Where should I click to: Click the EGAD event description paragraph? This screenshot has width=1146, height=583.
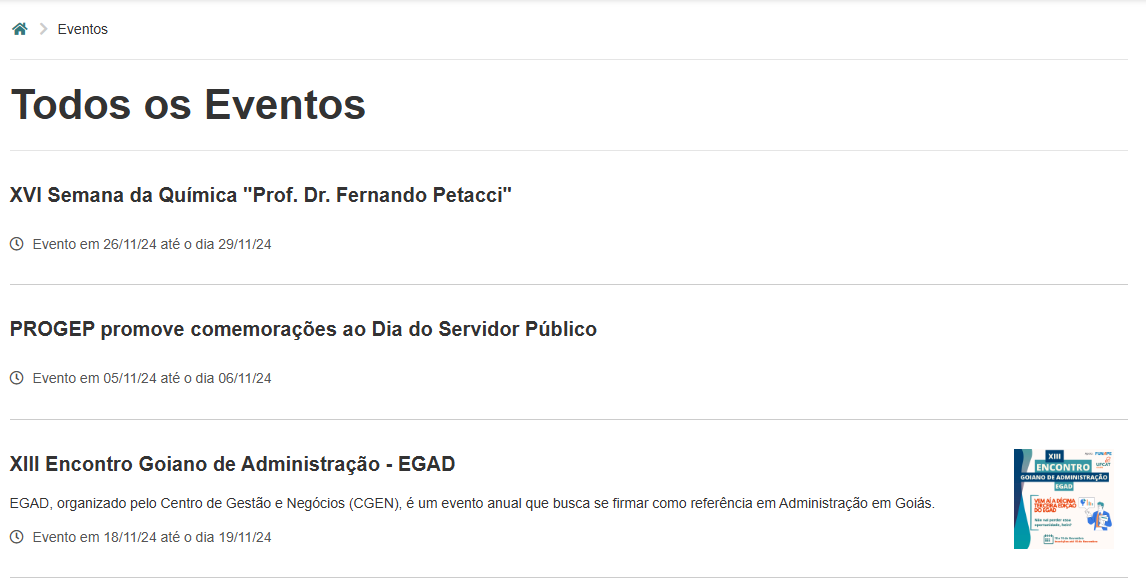[x=472, y=503]
